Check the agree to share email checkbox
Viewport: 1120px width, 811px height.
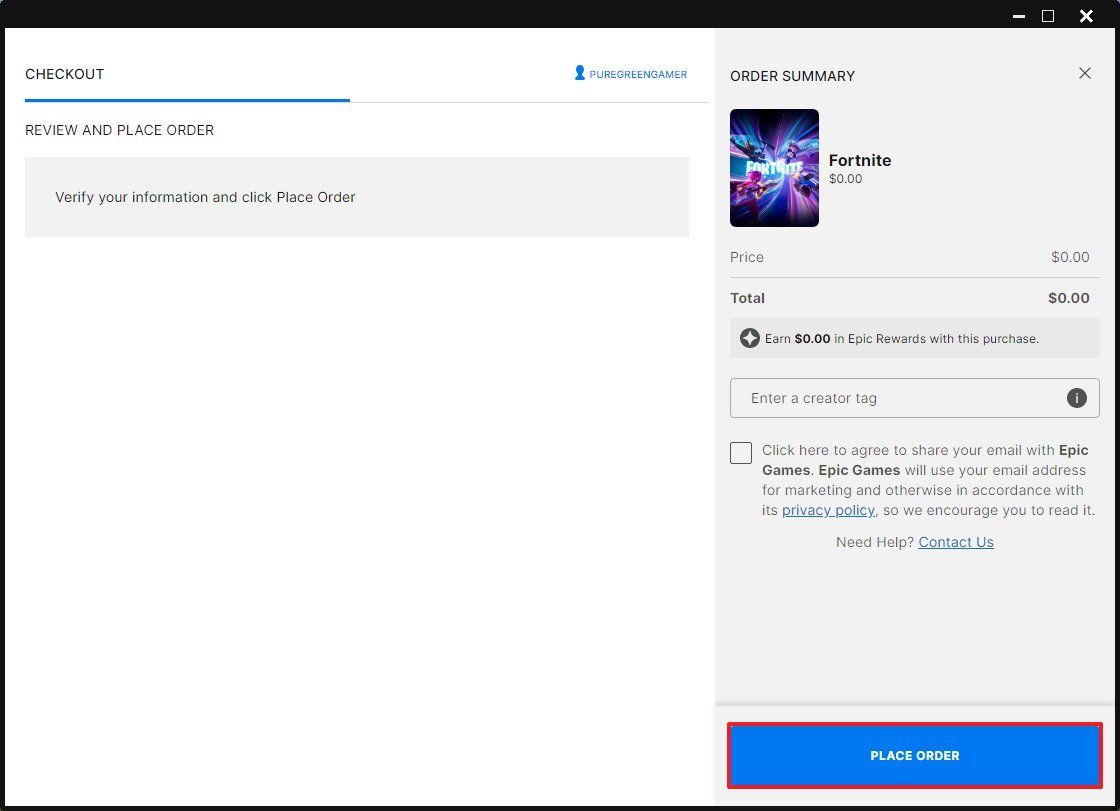[x=740, y=452]
